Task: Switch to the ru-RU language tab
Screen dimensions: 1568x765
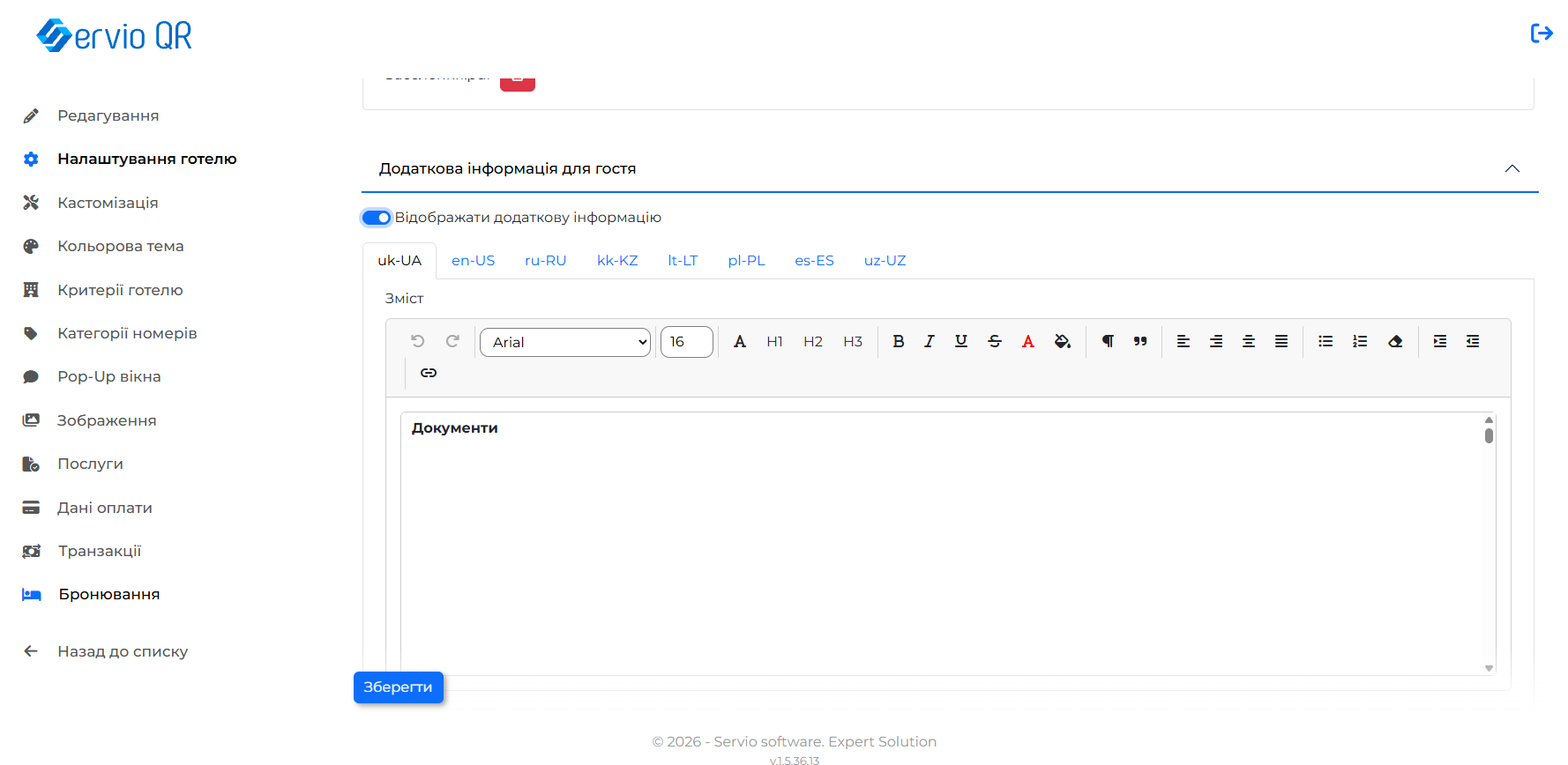Action: tap(546, 261)
